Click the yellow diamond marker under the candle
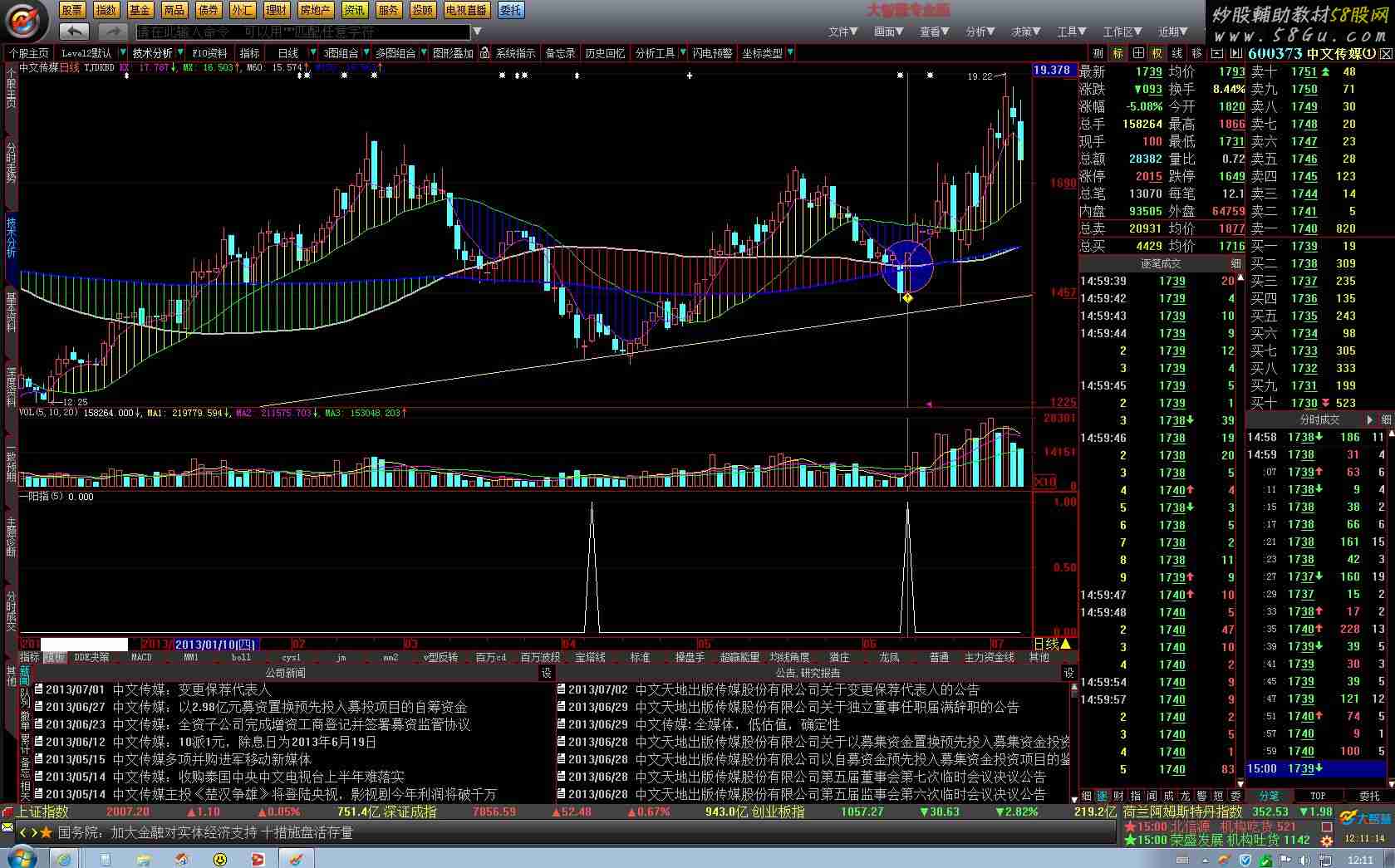This screenshot has width=1395, height=868. [x=907, y=297]
